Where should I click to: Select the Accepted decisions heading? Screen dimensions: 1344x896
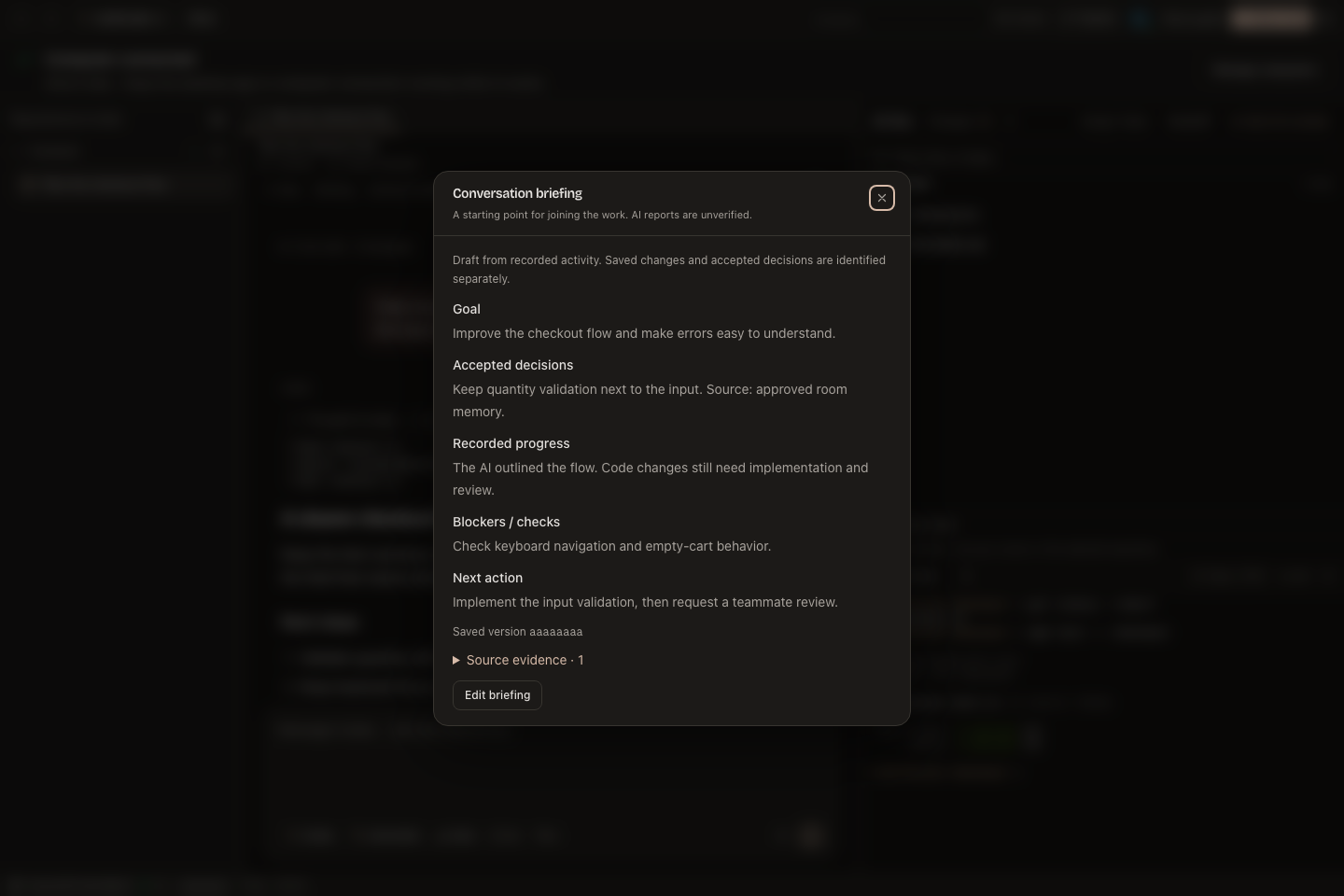coord(513,365)
